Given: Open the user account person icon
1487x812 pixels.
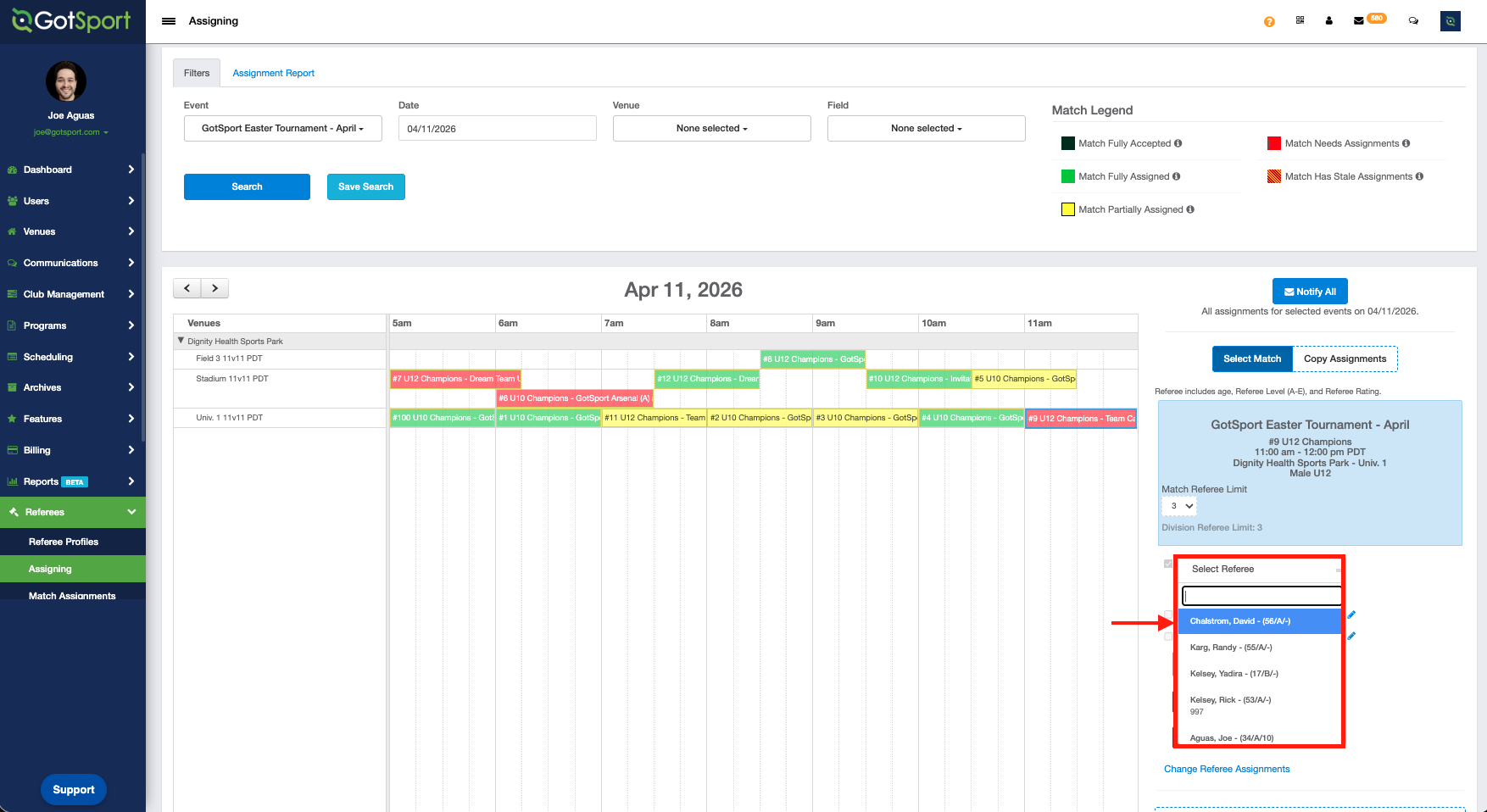Looking at the screenshot, I should tap(1328, 21).
